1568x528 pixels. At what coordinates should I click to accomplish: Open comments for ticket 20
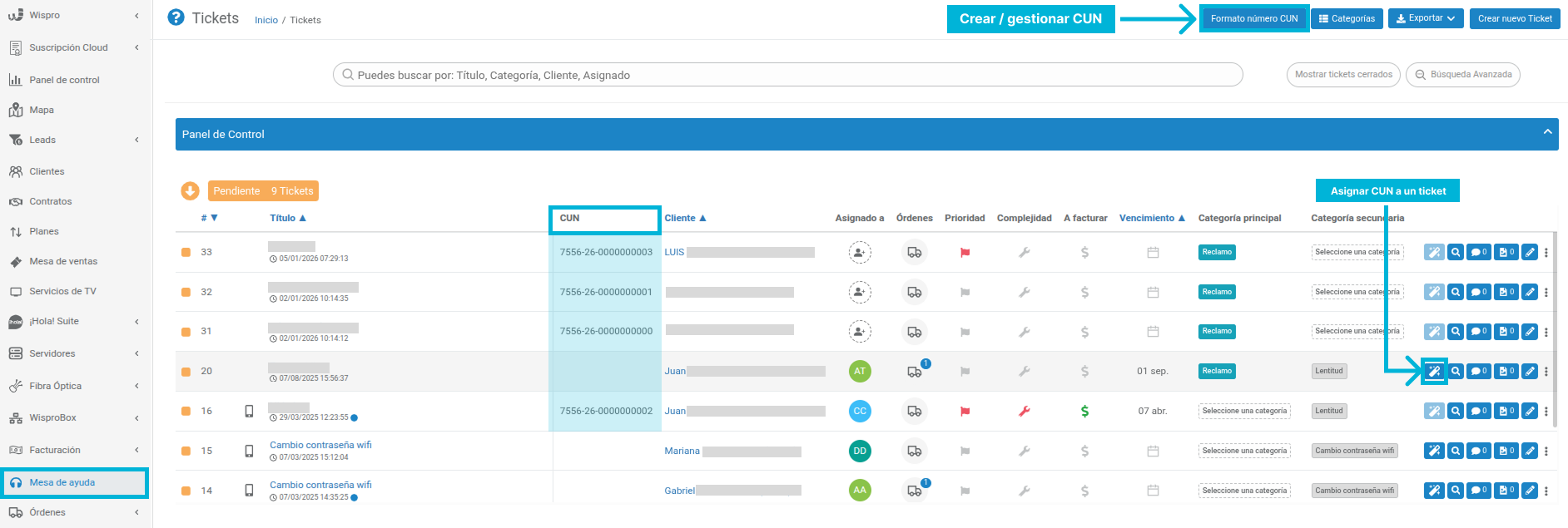point(1479,372)
